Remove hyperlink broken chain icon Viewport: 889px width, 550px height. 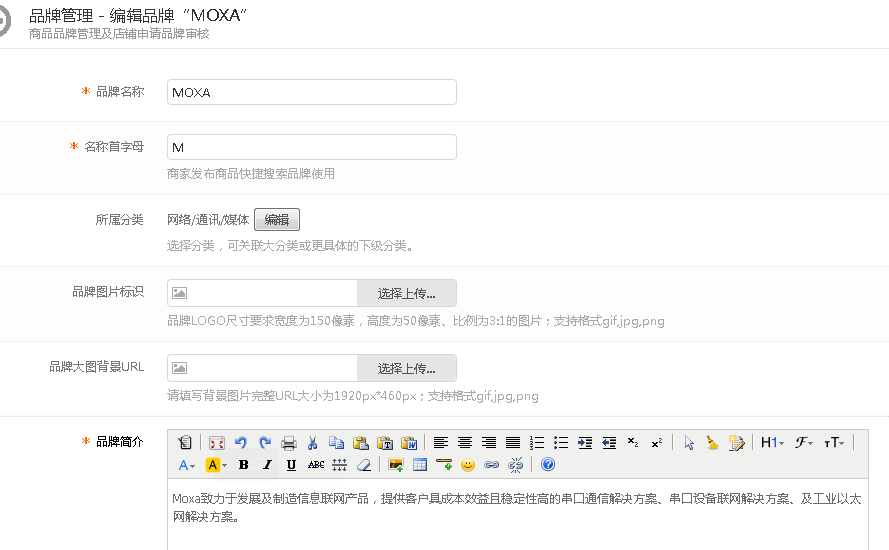[516, 466]
